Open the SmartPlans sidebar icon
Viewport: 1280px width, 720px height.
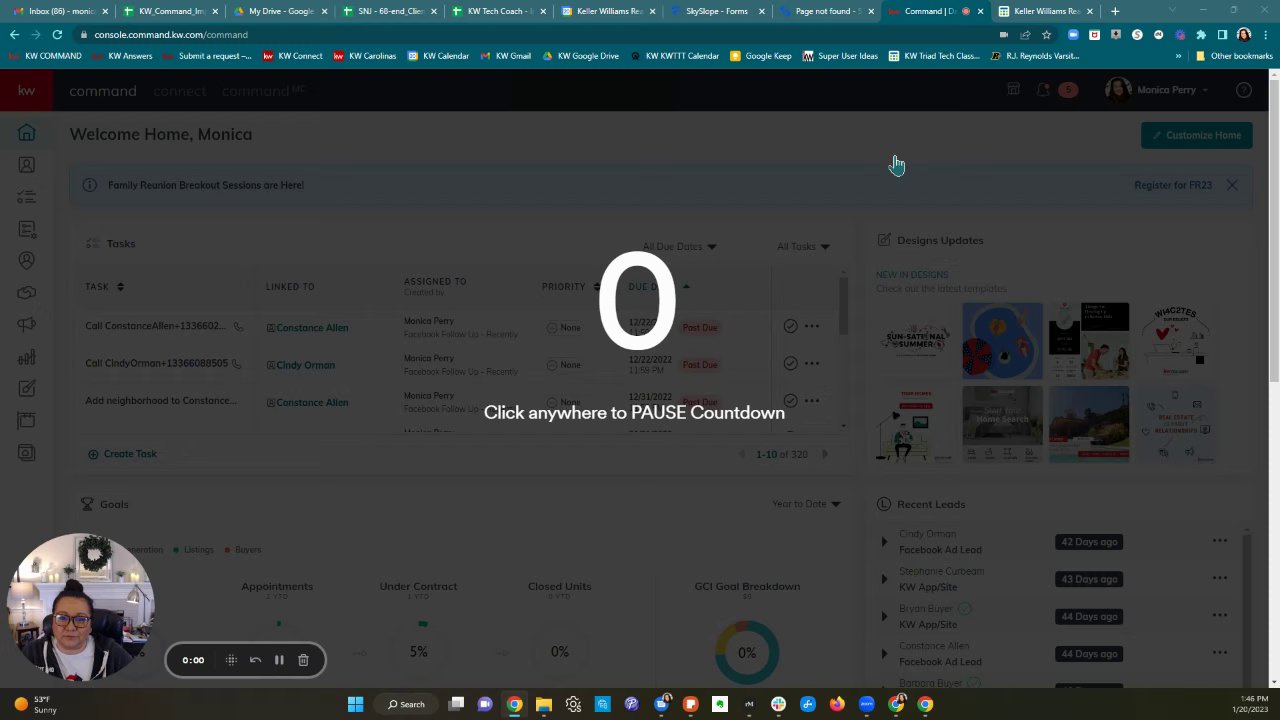pyautogui.click(x=27, y=229)
